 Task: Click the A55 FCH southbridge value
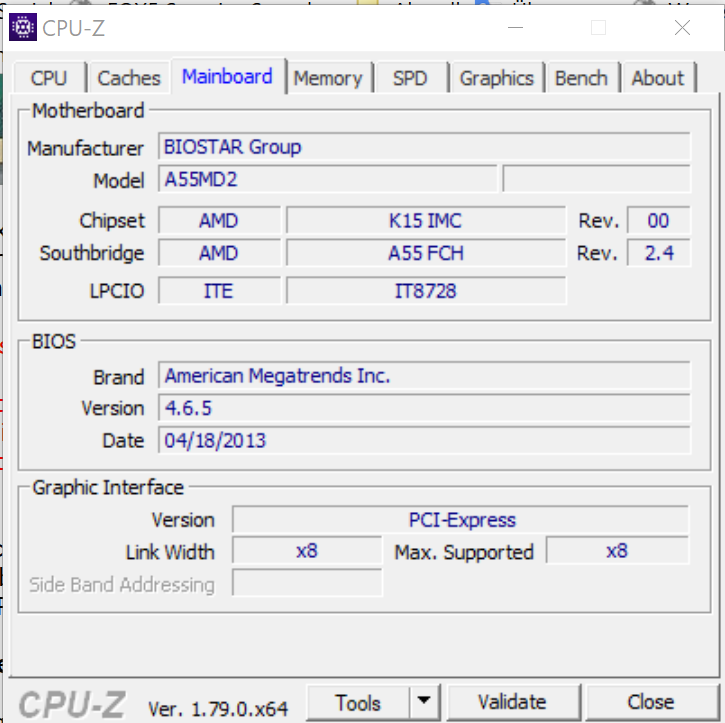point(426,253)
